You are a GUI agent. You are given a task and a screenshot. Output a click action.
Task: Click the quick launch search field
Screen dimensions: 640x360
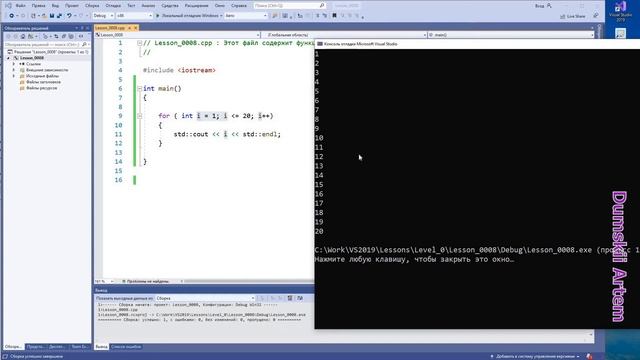tap(289, 6)
